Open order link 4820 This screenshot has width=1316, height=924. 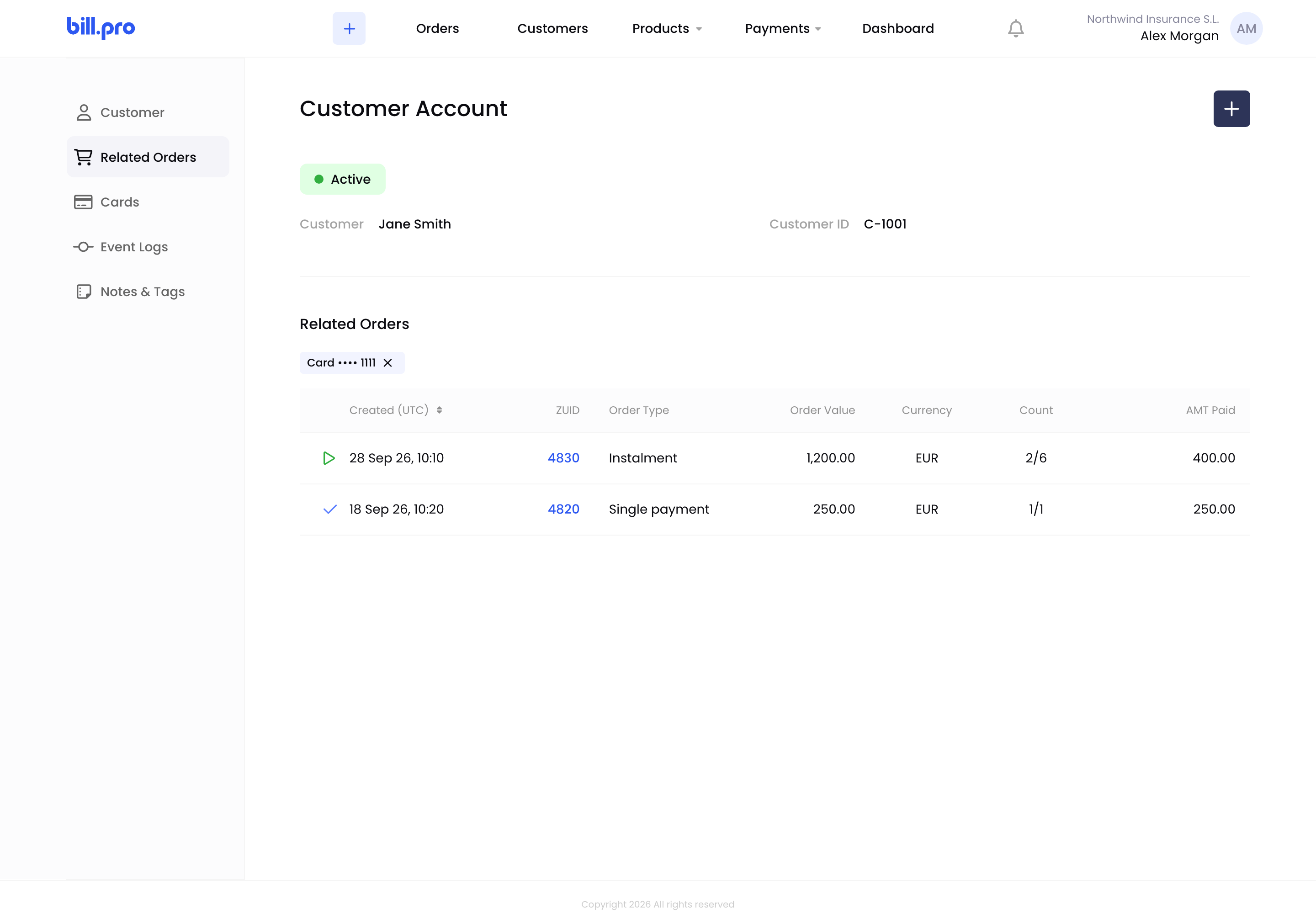(x=563, y=509)
